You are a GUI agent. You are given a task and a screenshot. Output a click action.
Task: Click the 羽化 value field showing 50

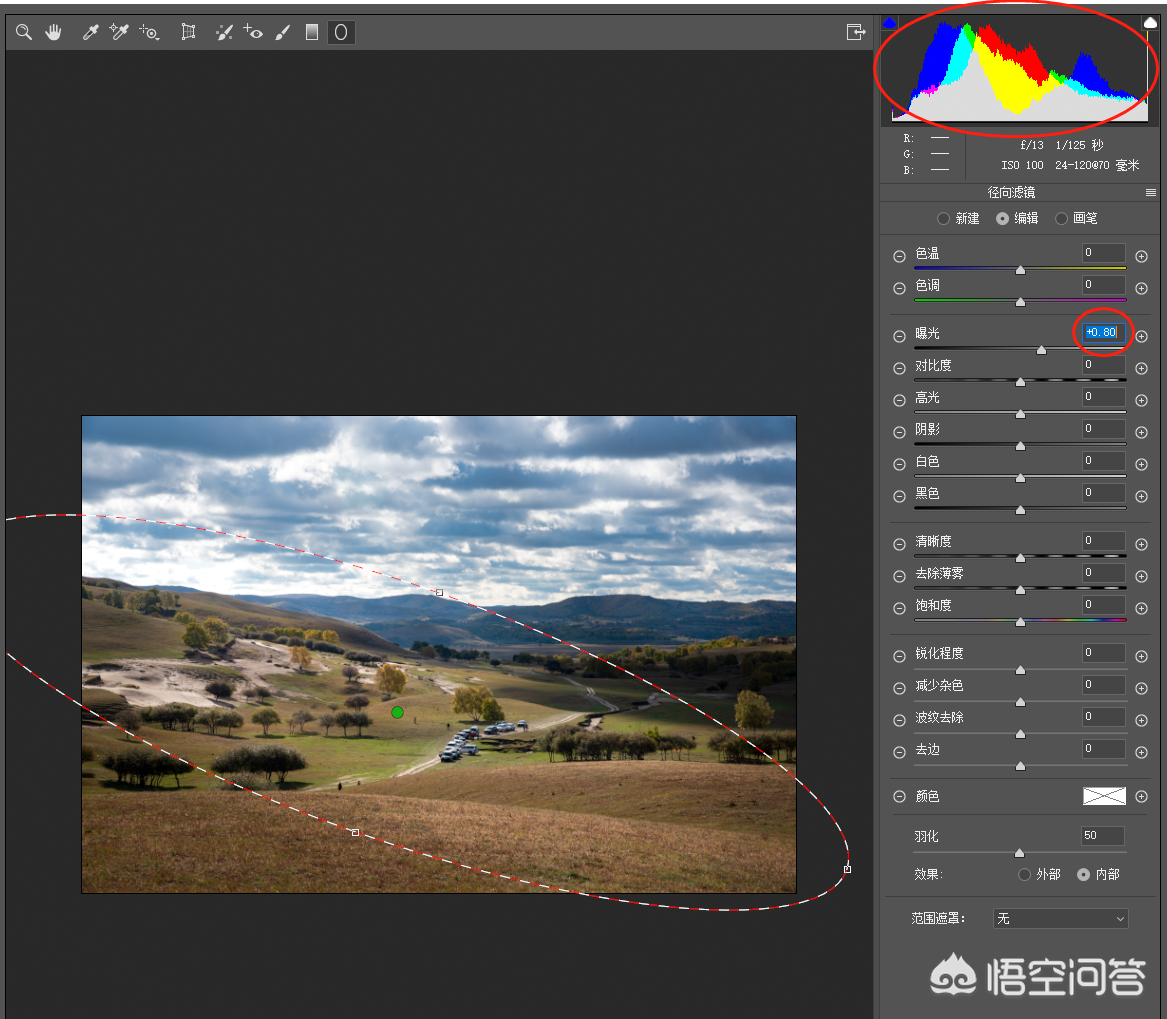pyautogui.click(x=1103, y=835)
